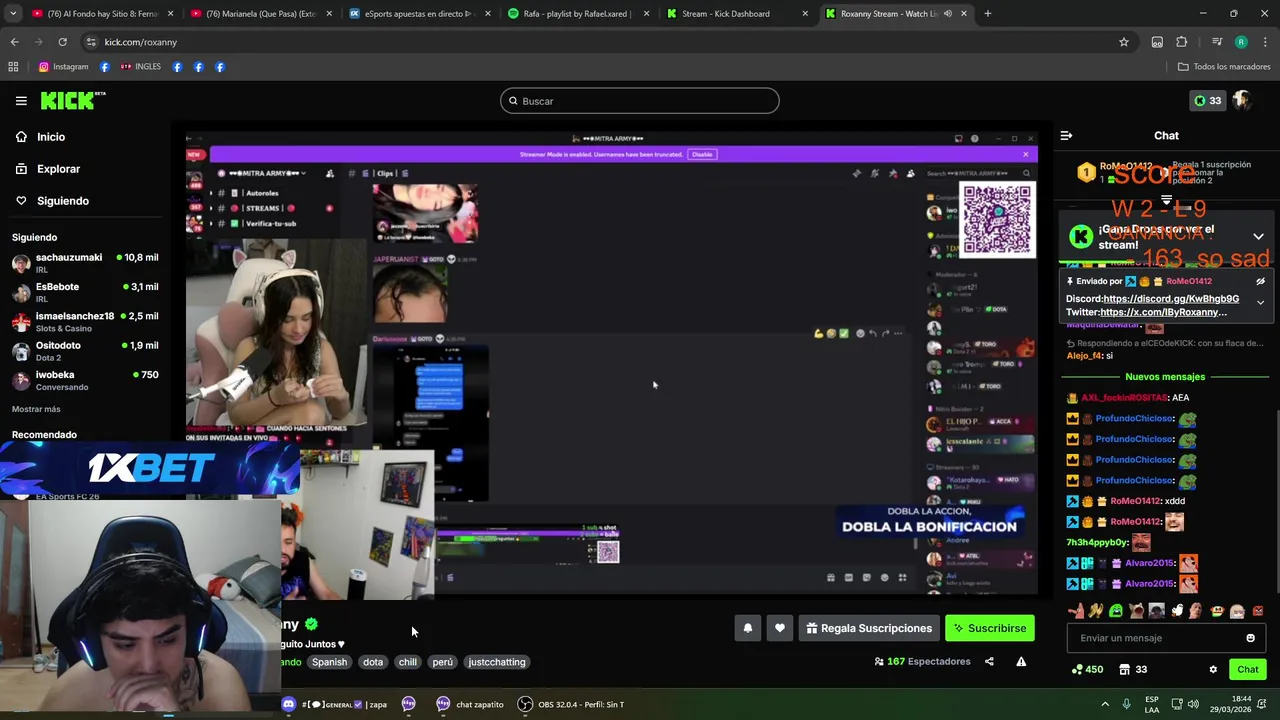The width and height of the screenshot is (1280, 720).
Task: Mute the Roxanny Stream tab audio icon
Action: (x=947, y=14)
